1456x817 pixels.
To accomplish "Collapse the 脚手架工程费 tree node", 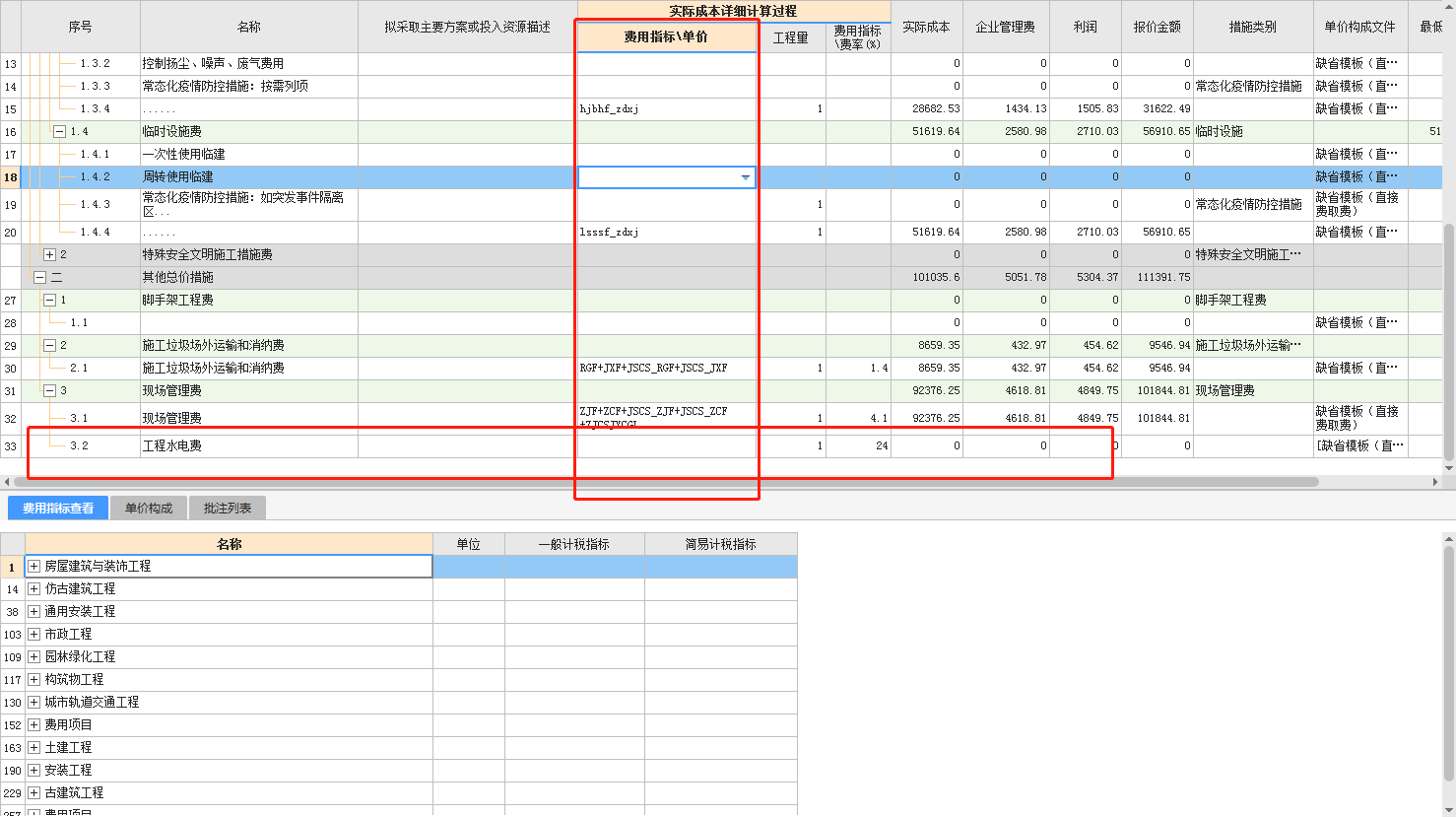I will click(x=49, y=301).
